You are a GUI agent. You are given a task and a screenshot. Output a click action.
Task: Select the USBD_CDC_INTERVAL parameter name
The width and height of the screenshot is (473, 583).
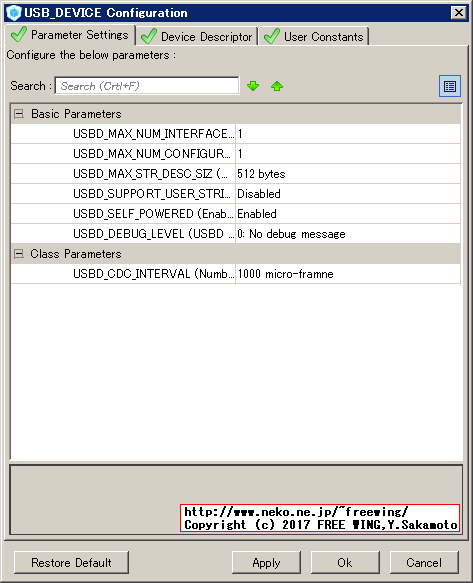click(x=153, y=274)
